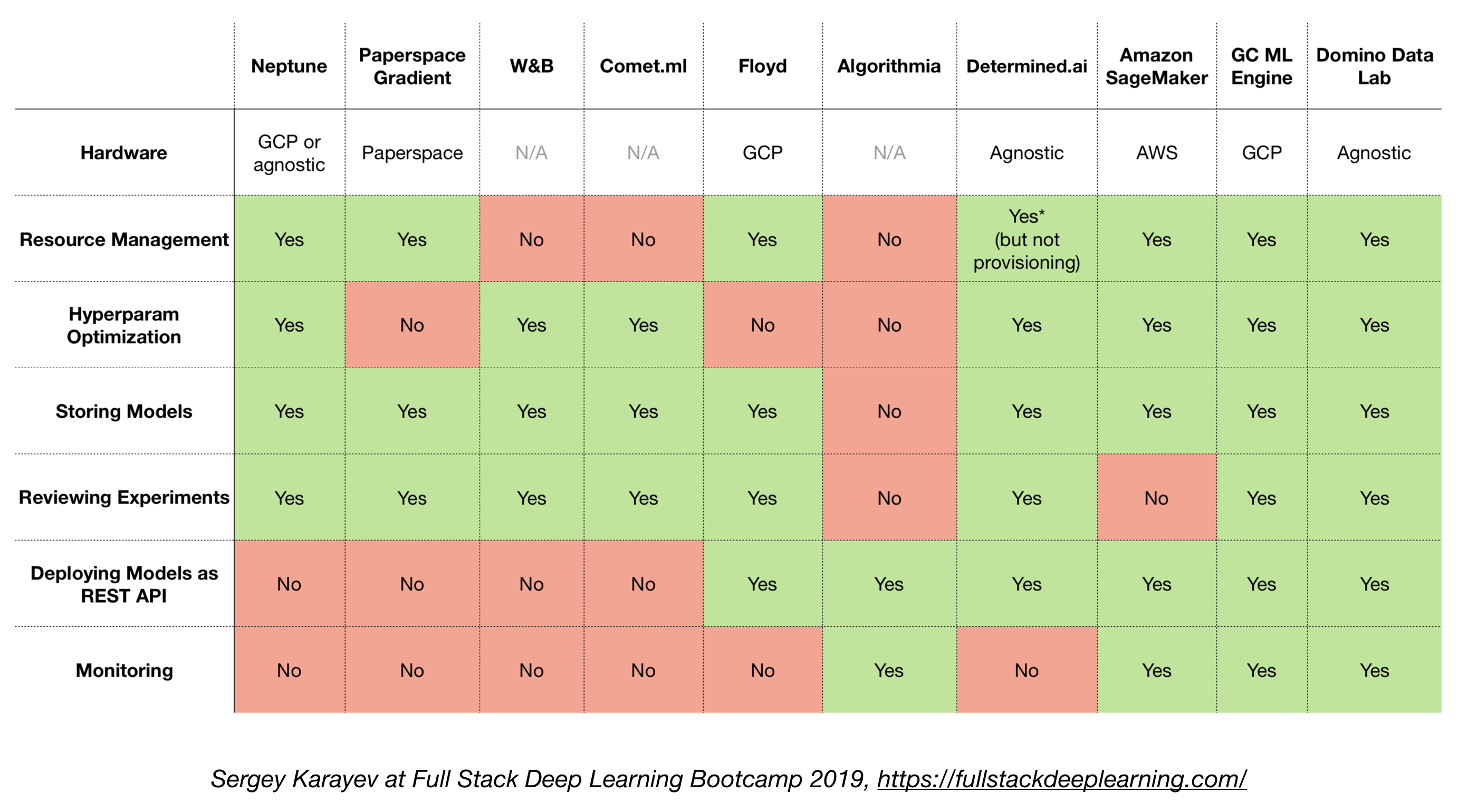Image resolution: width=1458 pixels, height=812 pixels.
Task: Click Algorithmia's green Yes cell for Monitoring
Action: [x=889, y=671]
